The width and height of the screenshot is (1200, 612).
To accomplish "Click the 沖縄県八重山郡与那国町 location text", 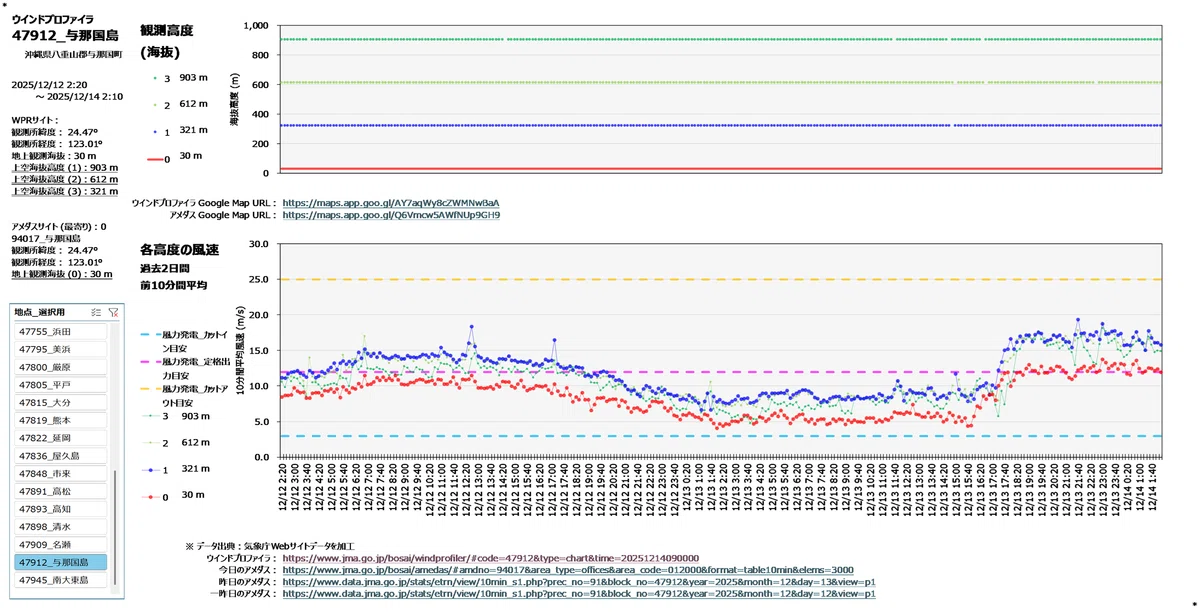I will [x=73, y=54].
